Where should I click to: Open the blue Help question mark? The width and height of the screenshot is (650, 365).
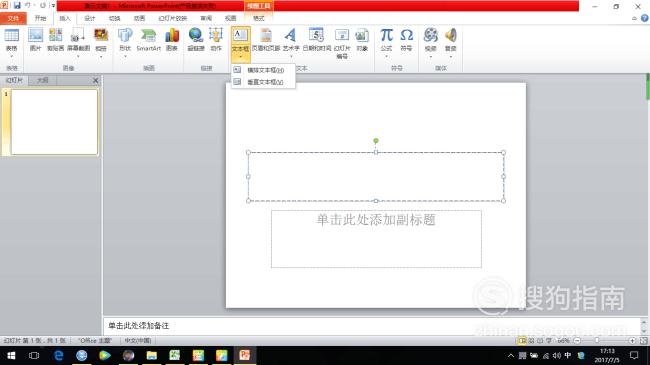coord(644,18)
